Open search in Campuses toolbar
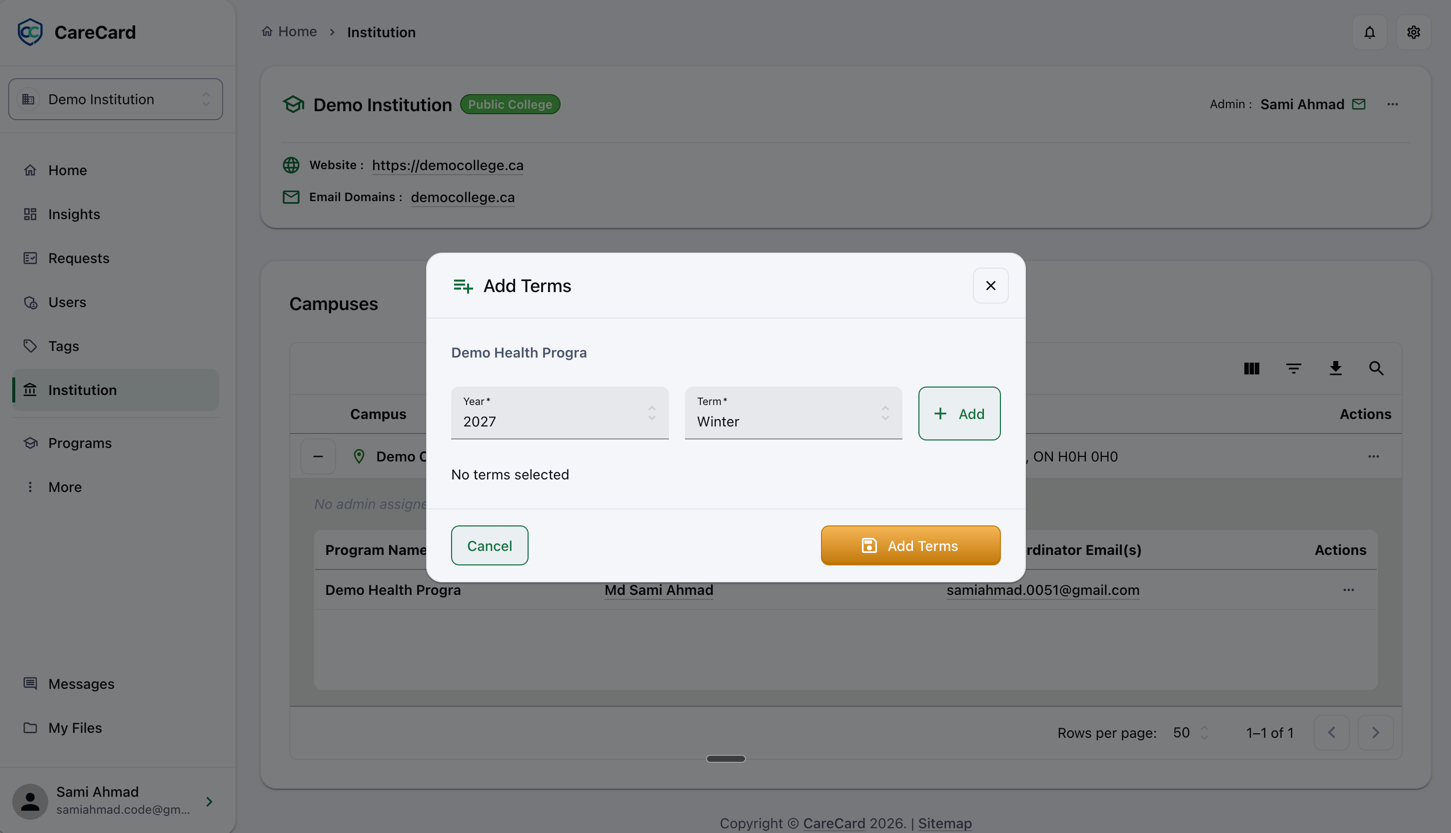Viewport: 1451px width, 833px height. (1377, 369)
